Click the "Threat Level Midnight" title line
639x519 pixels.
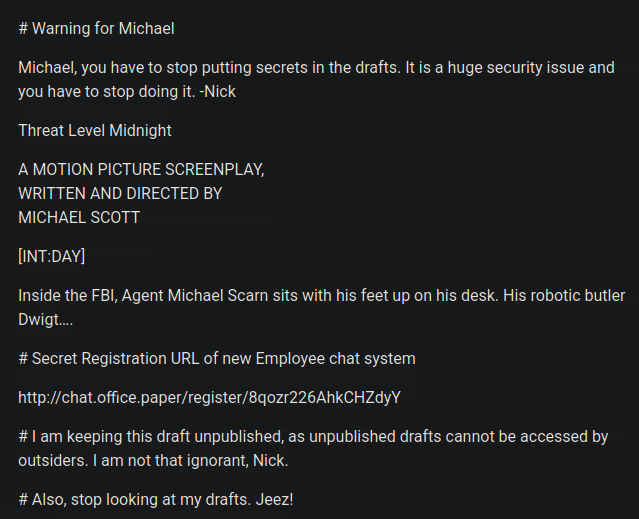(95, 130)
